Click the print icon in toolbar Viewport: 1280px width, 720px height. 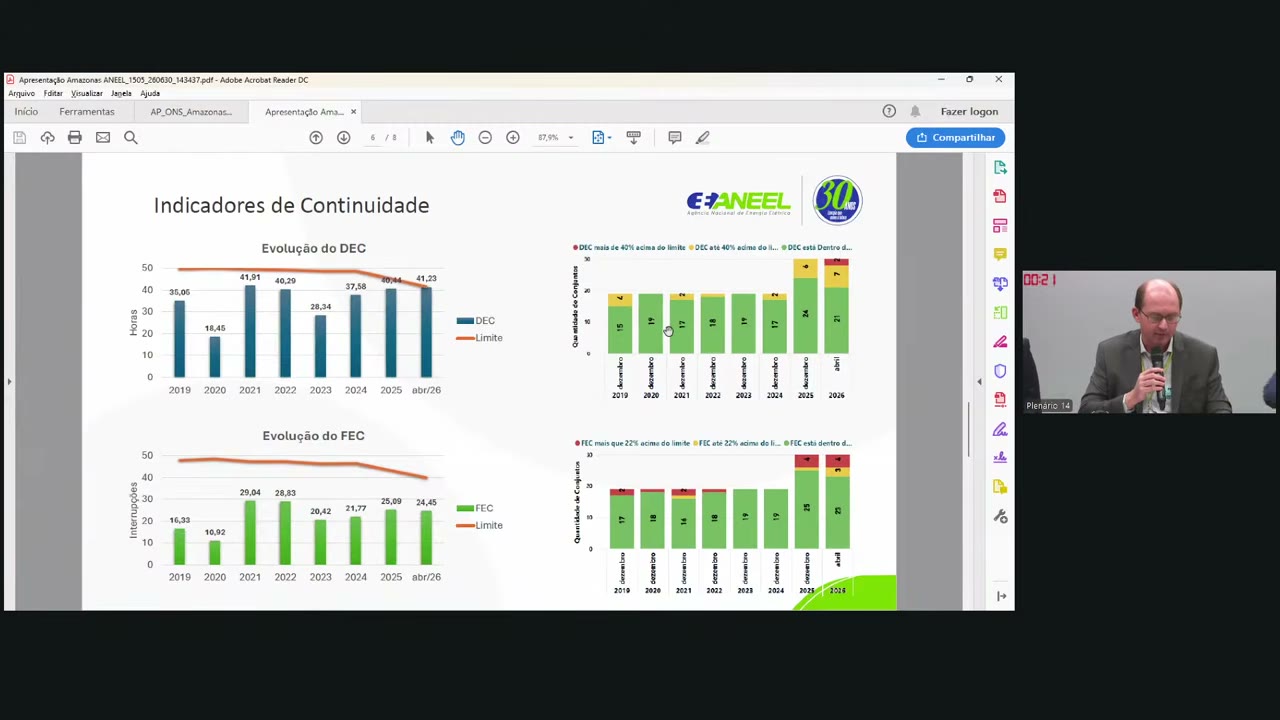(75, 137)
